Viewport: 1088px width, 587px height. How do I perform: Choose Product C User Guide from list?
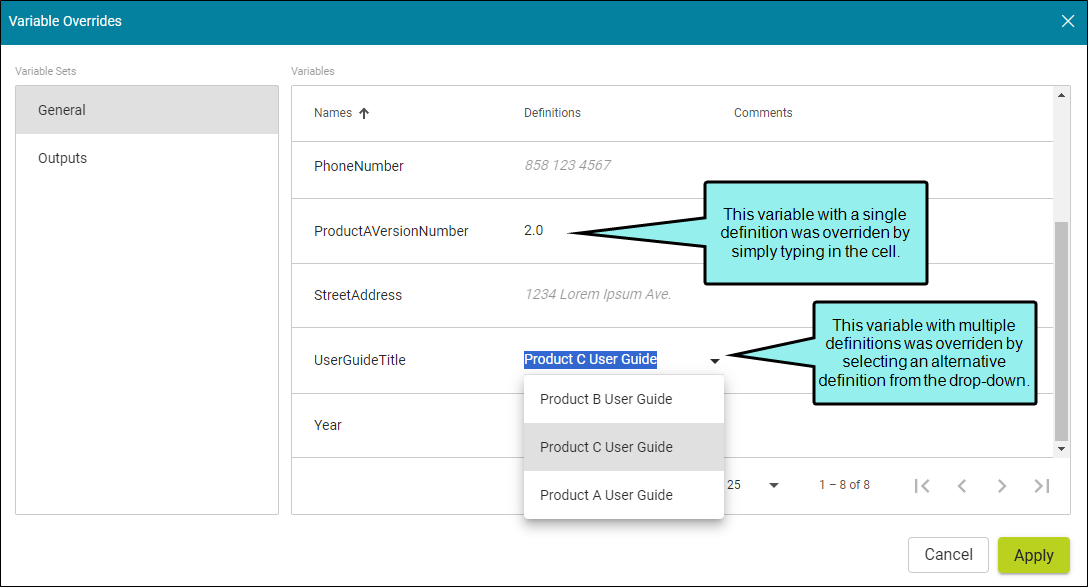click(x=624, y=447)
